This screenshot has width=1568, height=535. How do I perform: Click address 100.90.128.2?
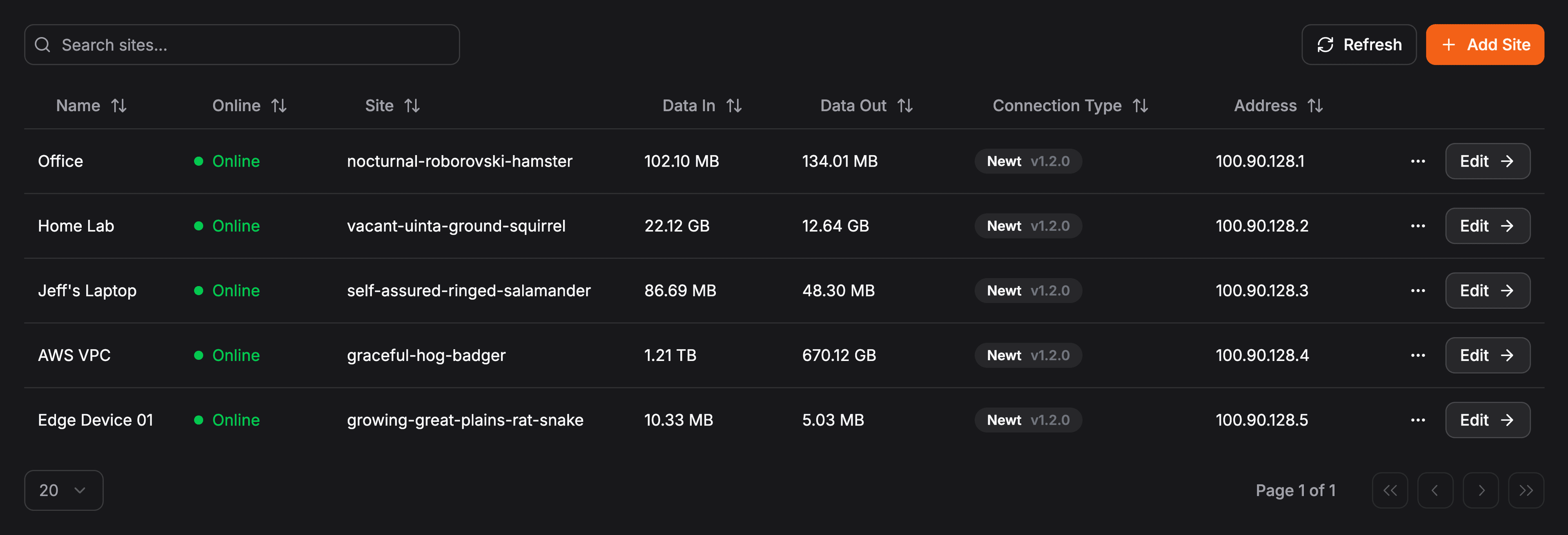[1262, 226]
